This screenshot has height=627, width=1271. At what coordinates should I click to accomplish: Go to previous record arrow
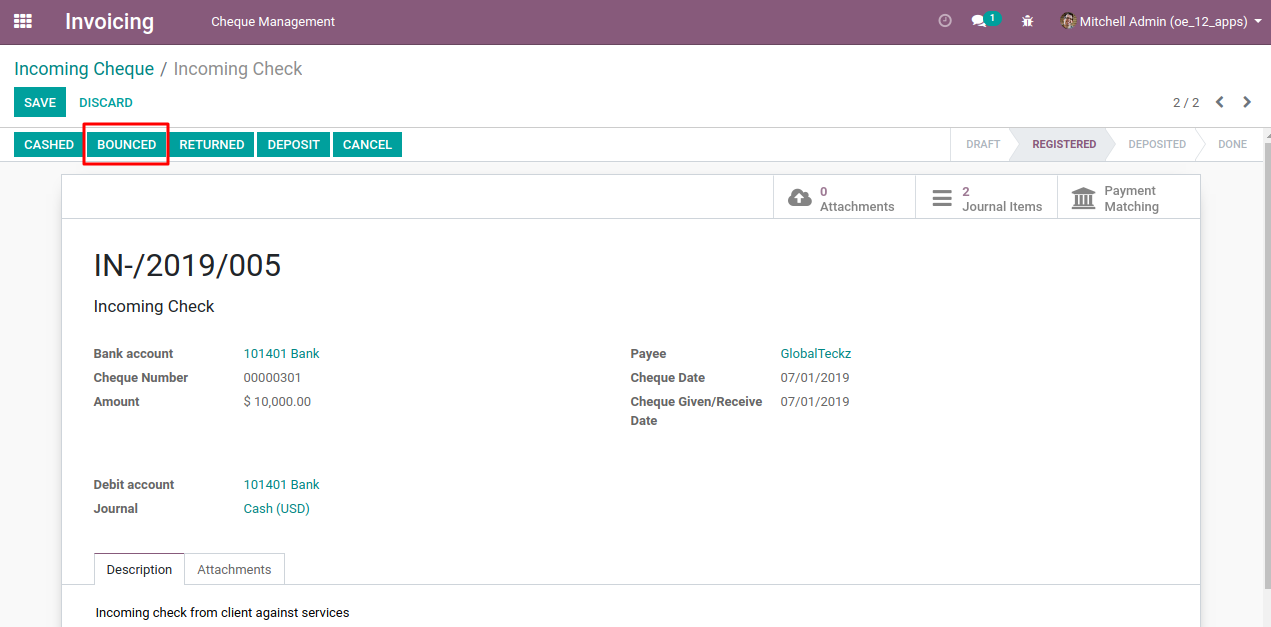click(x=1220, y=102)
